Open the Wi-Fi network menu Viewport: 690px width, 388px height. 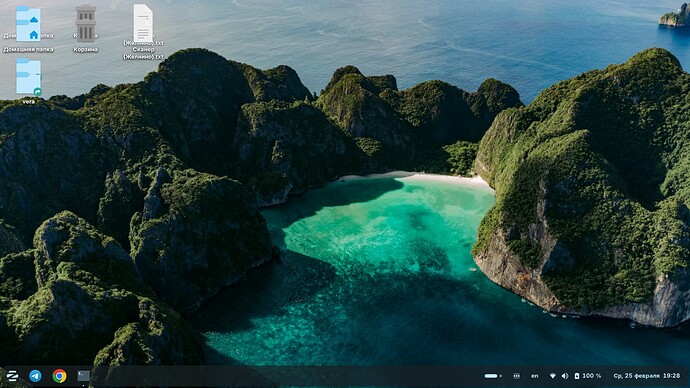(553, 376)
